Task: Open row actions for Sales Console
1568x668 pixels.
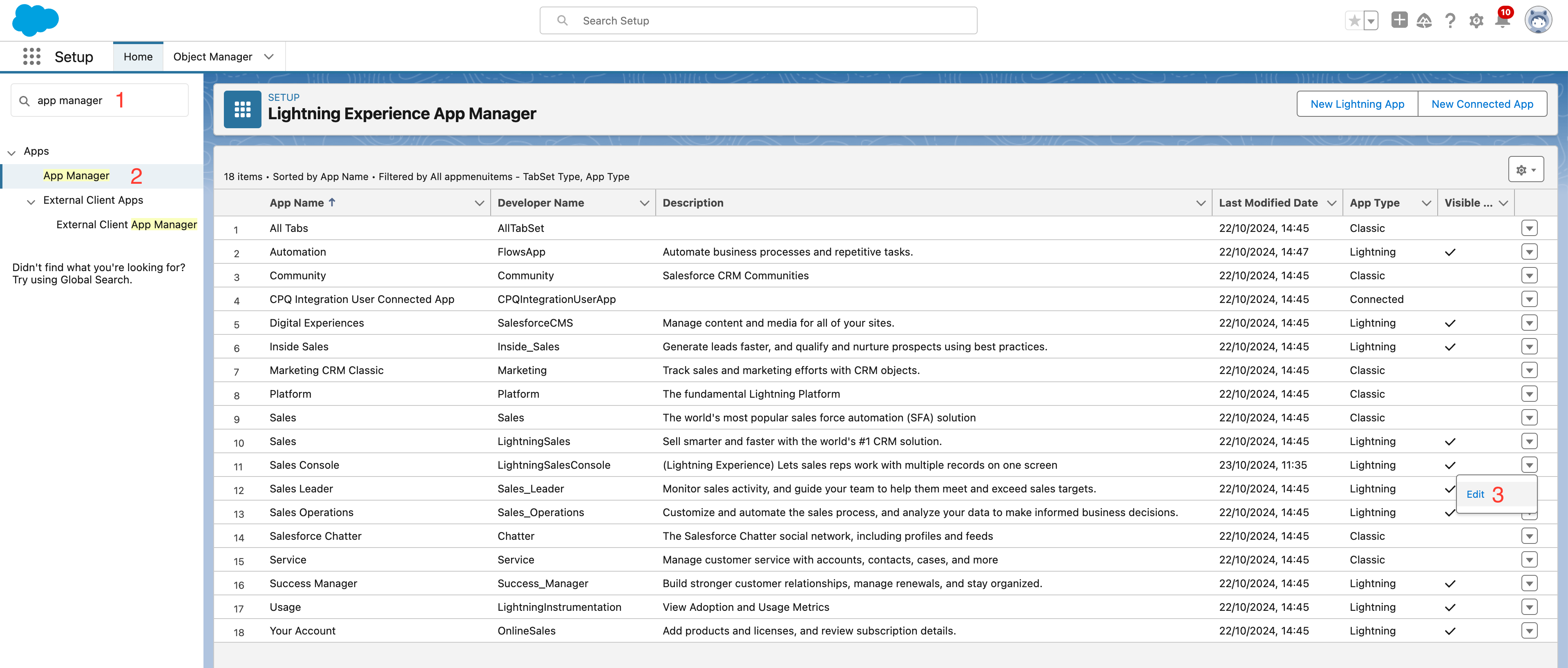Action: pyautogui.click(x=1529, y=465)
